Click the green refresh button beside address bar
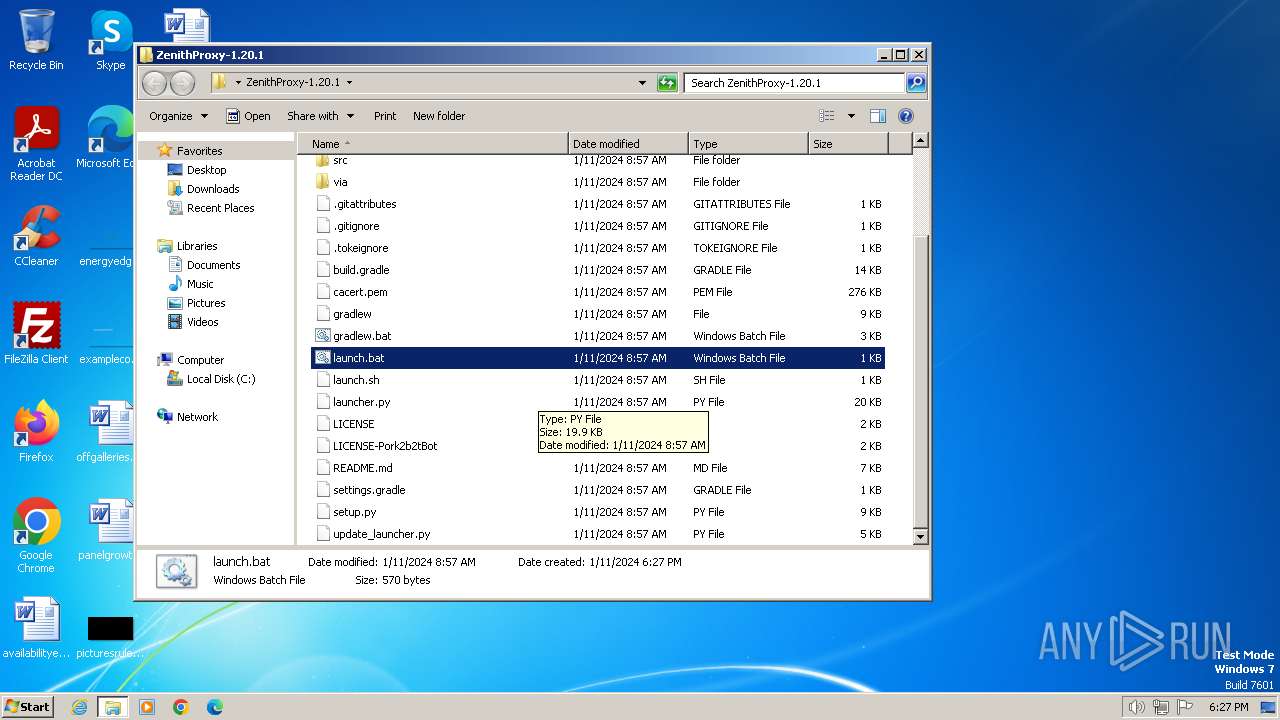Image resolution: width=1280 pixels, height=720 pixels. pos(667,83)
